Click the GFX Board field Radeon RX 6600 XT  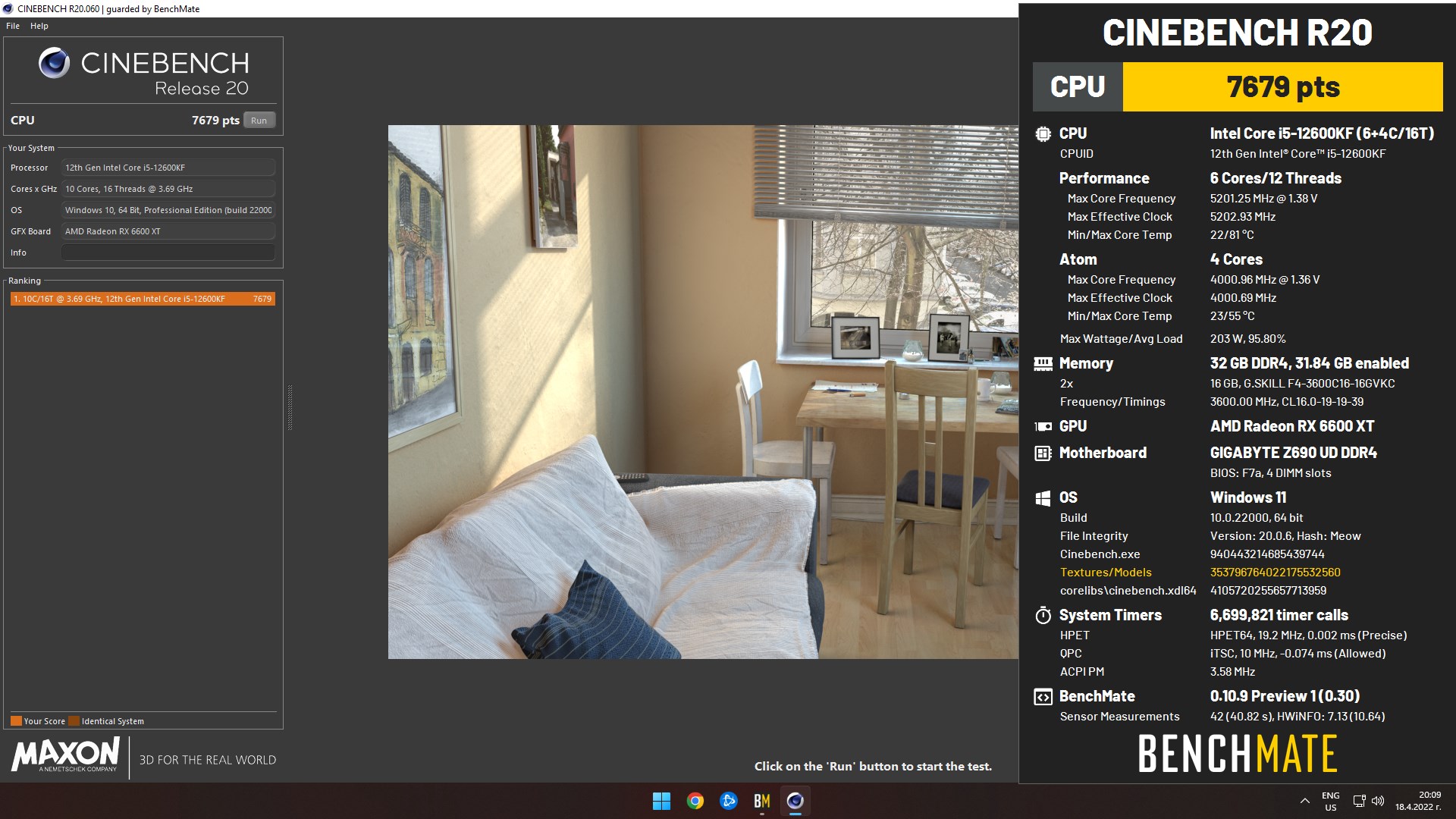168,231
